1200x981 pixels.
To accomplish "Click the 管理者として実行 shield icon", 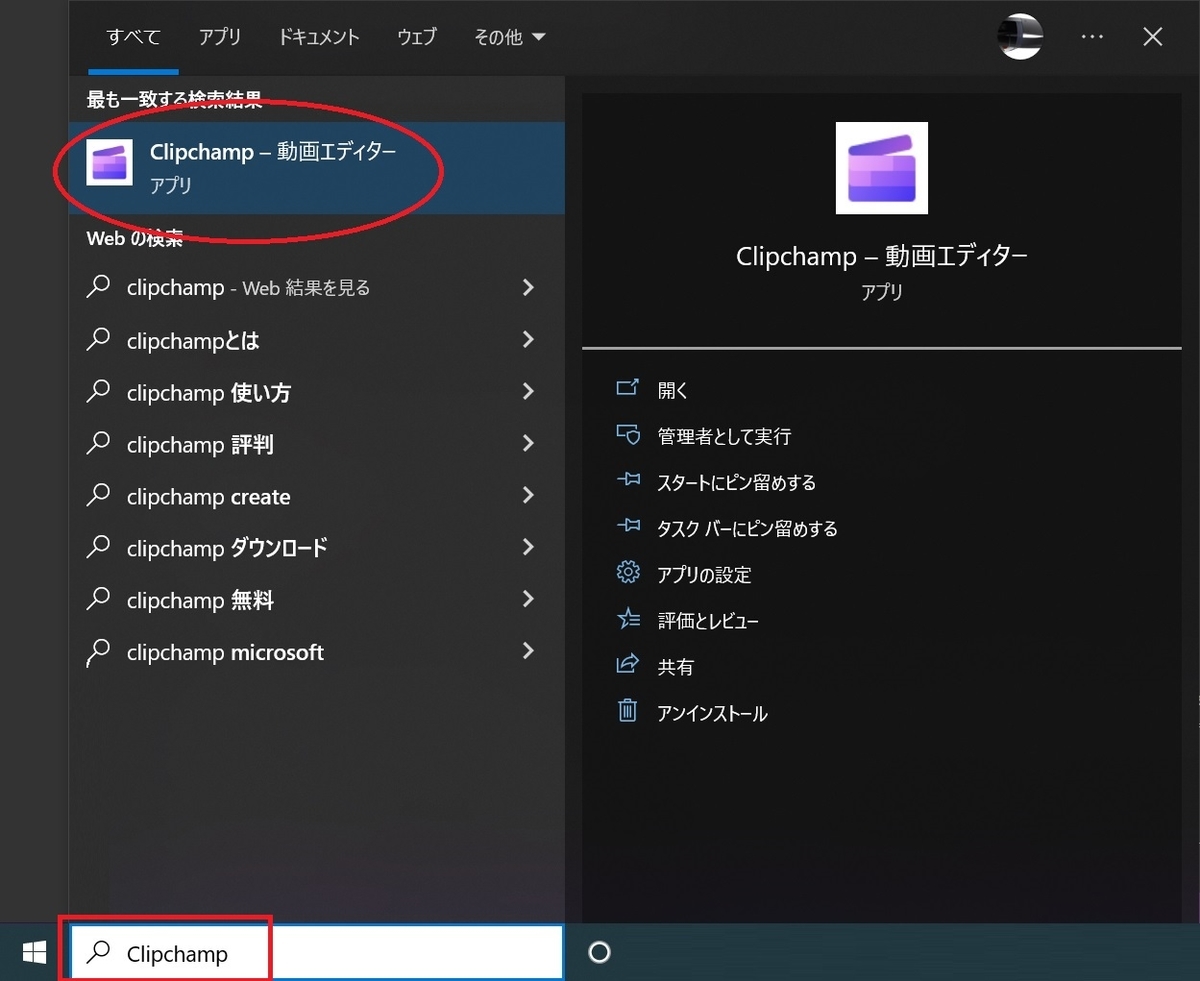I will tap(628, 436).
